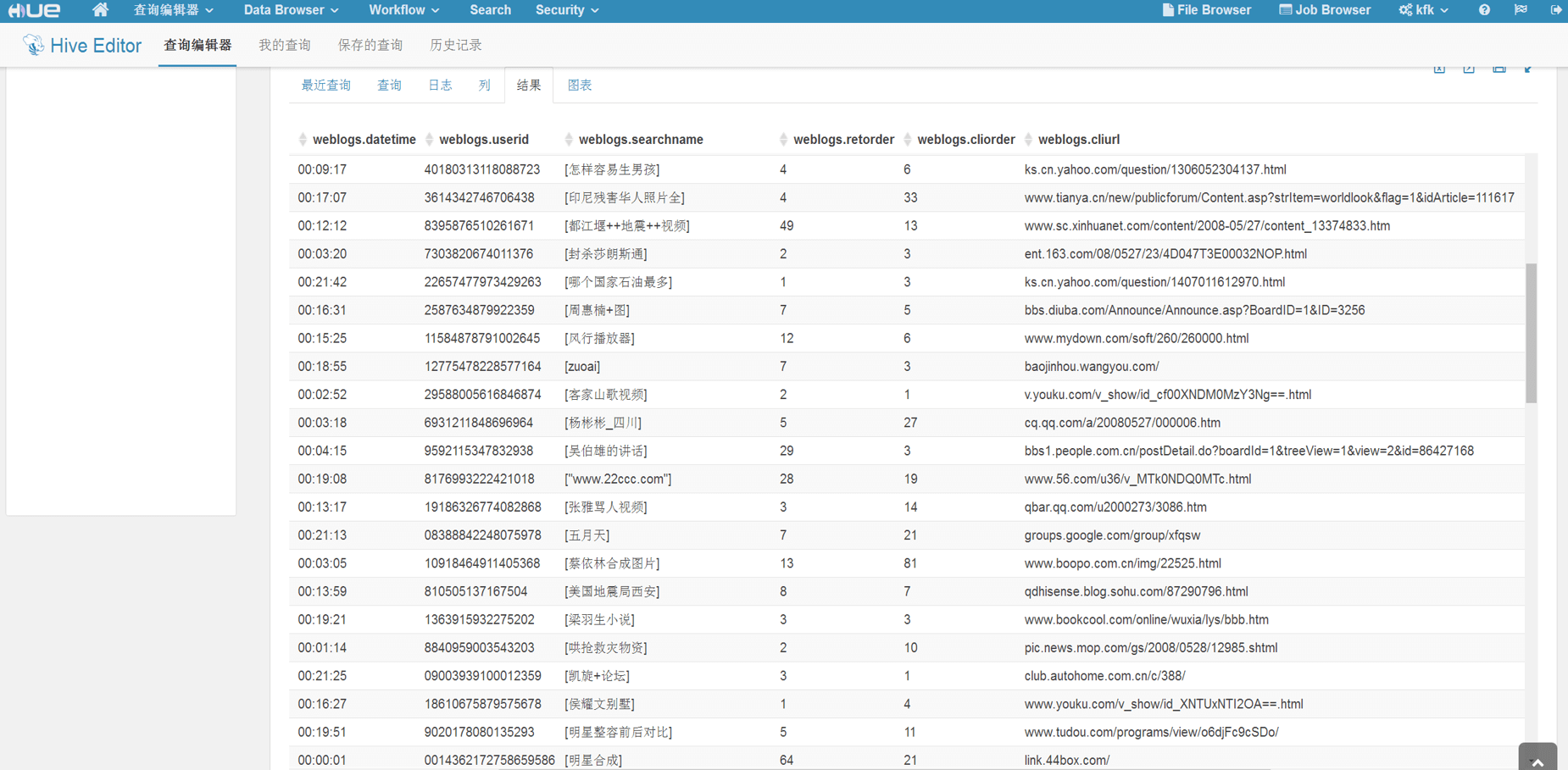The image size is (1568, 770).
Task: Switch to the 图表 tab
Action: pos(580,86)
